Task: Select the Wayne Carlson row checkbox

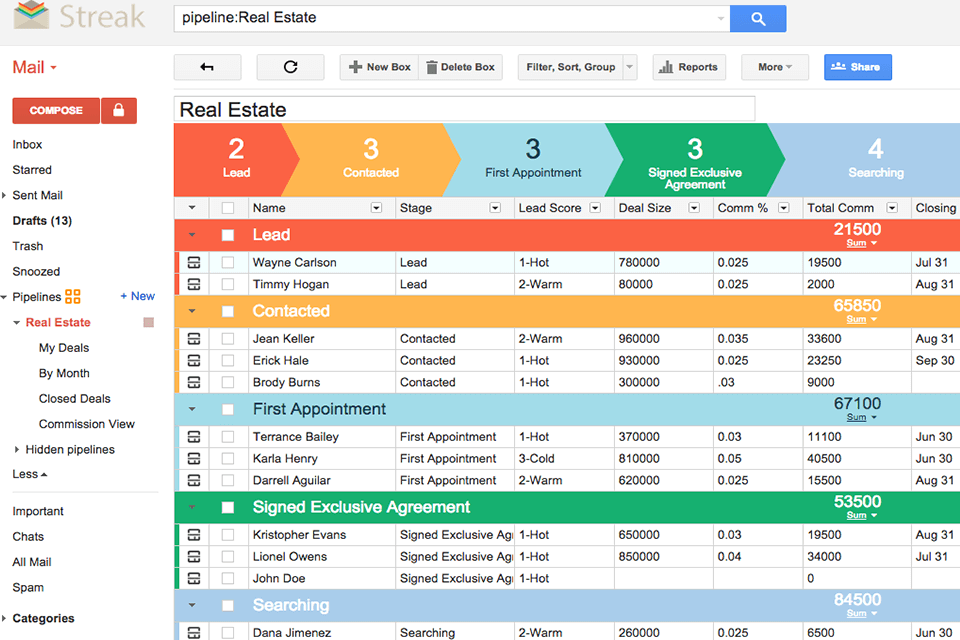Action: pyautogui.click(x=228, y=263)
